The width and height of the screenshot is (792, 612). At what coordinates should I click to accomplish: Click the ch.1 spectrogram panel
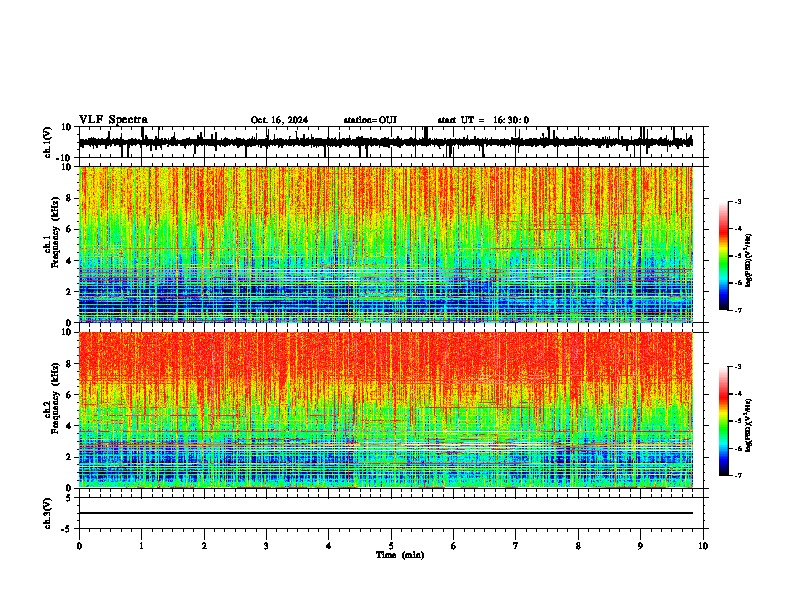(x=386, y=244)
